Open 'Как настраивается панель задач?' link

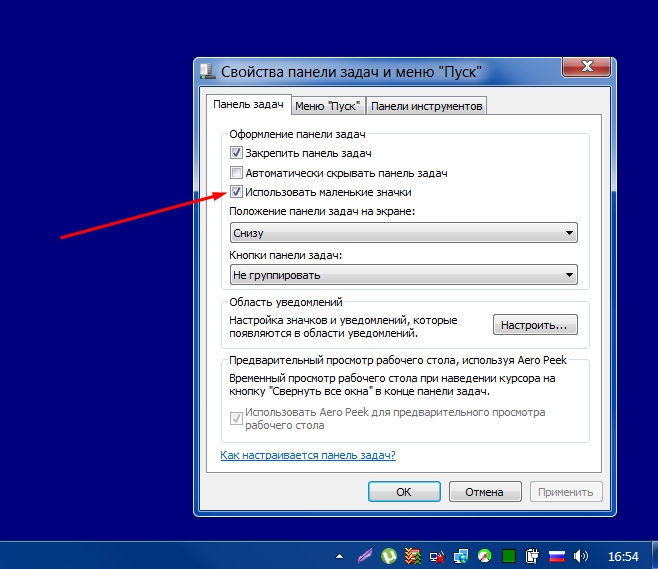click(x=308, y=455)
